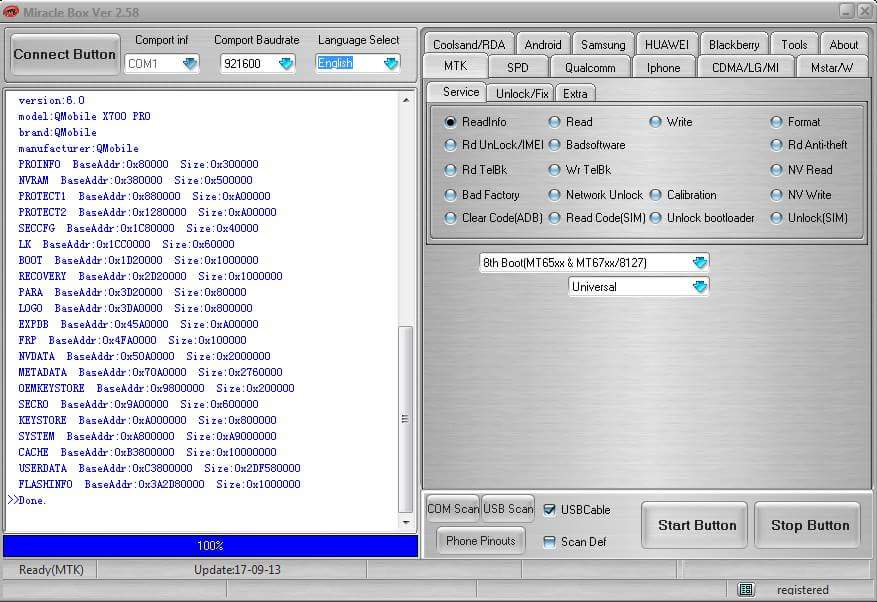The image size is (877, 602).
Task: Click the USERDATA BaseAddr log line
Action: click(x=159, y=468)
